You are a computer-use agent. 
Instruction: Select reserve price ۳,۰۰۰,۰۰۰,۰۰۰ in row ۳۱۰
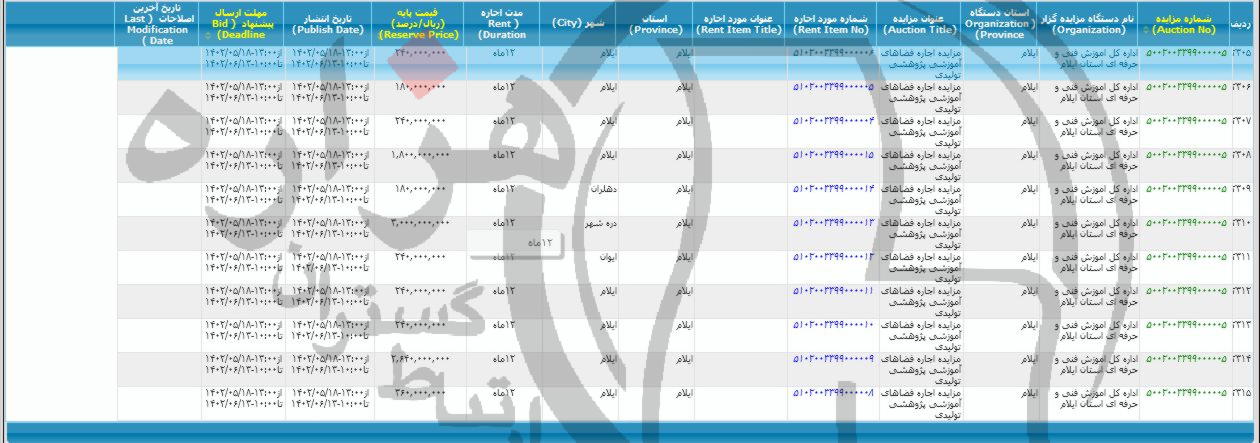[420, 222]
